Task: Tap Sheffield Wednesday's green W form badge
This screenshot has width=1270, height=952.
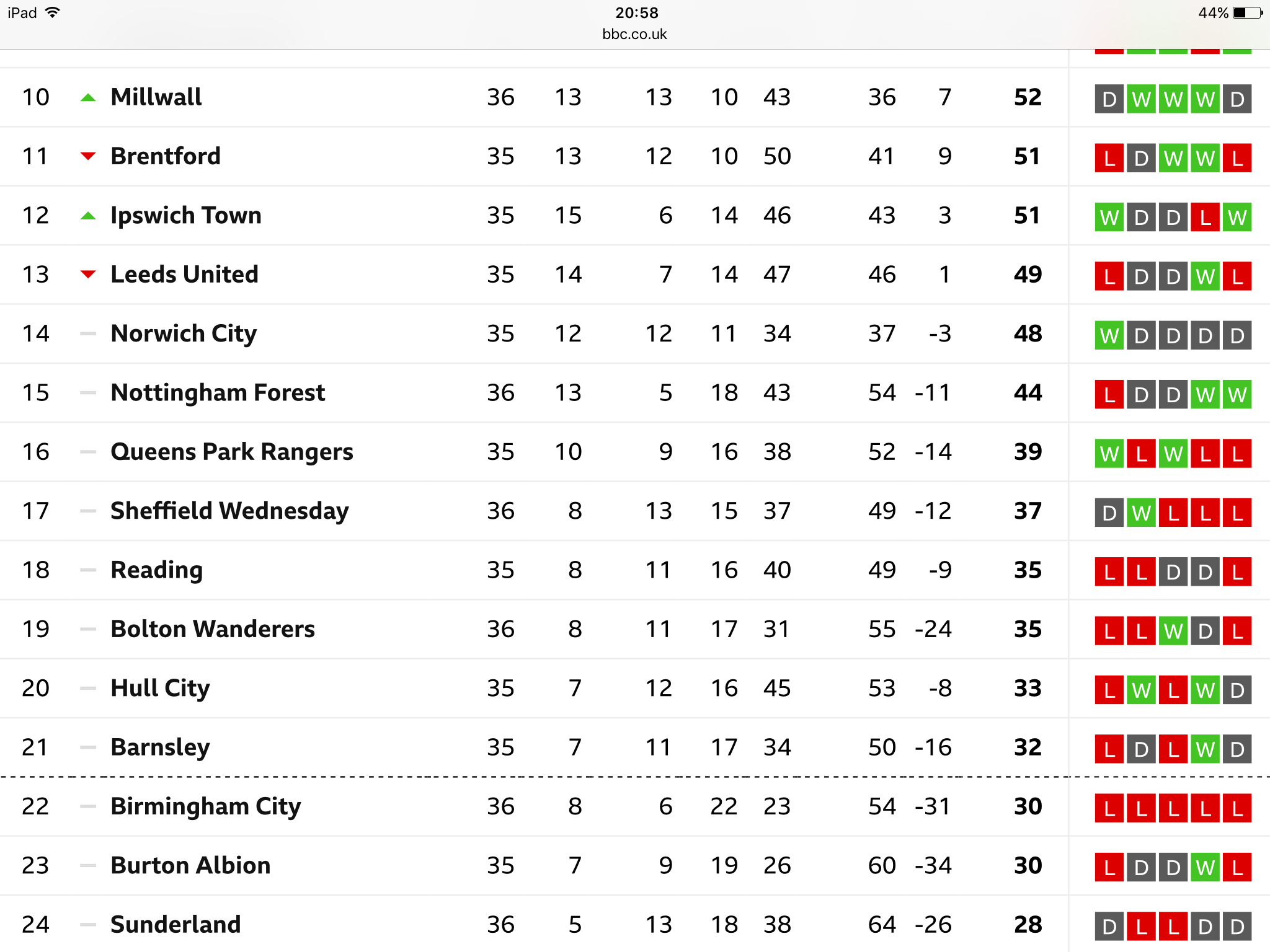Action: click(1141, 513)
